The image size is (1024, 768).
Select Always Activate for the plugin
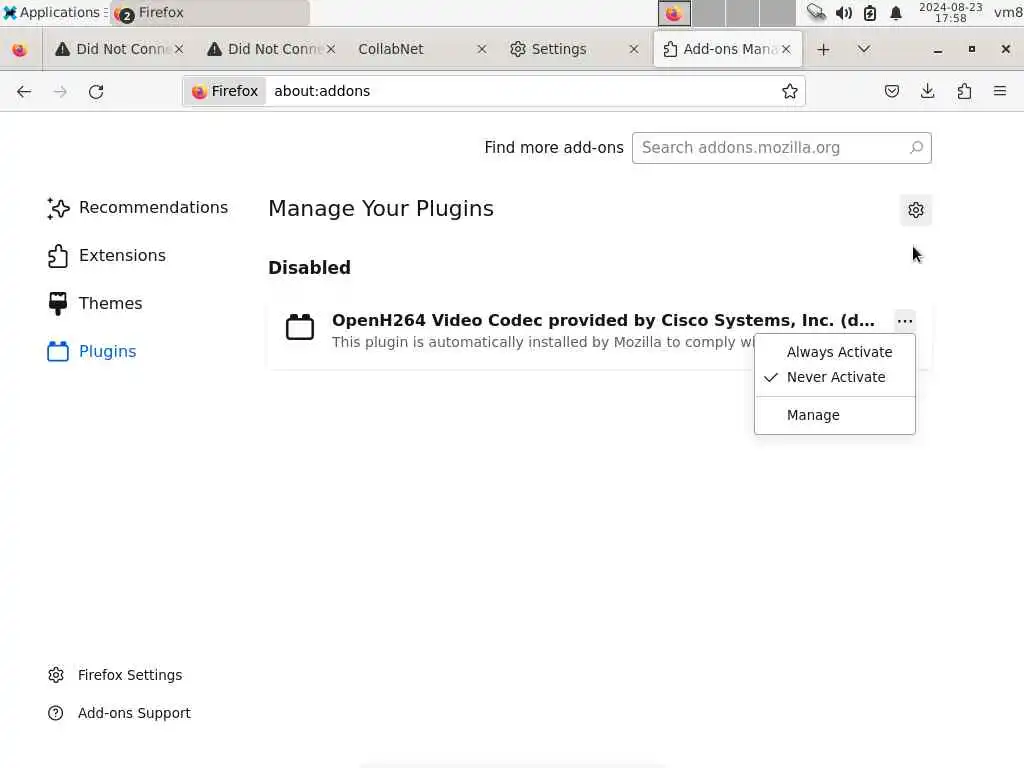[835, 352]
